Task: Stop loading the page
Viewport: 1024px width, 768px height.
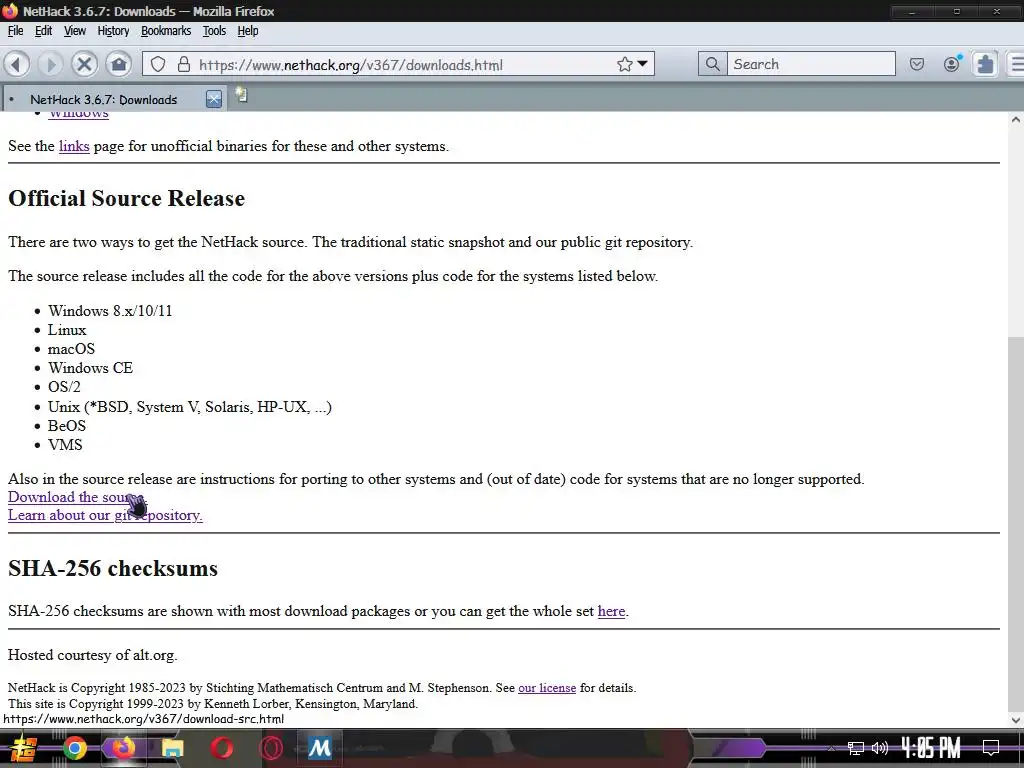Action: (84, 64)
